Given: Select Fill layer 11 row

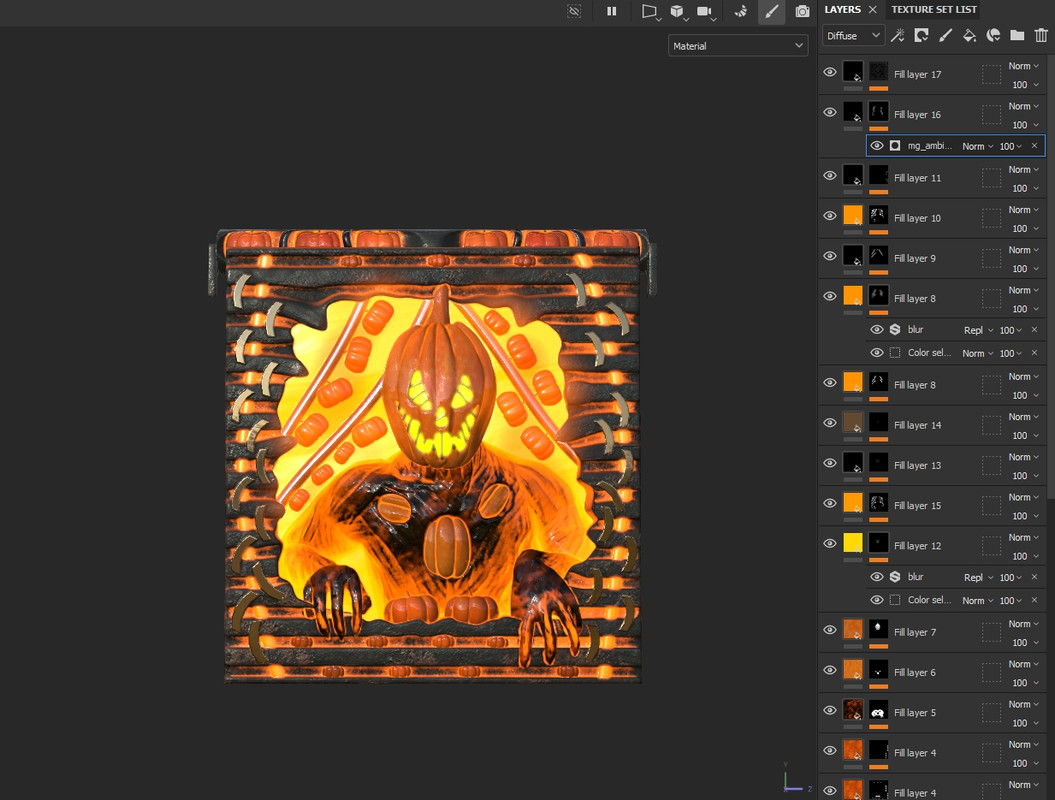Looking at the screenshot, I should pos(932,178).
